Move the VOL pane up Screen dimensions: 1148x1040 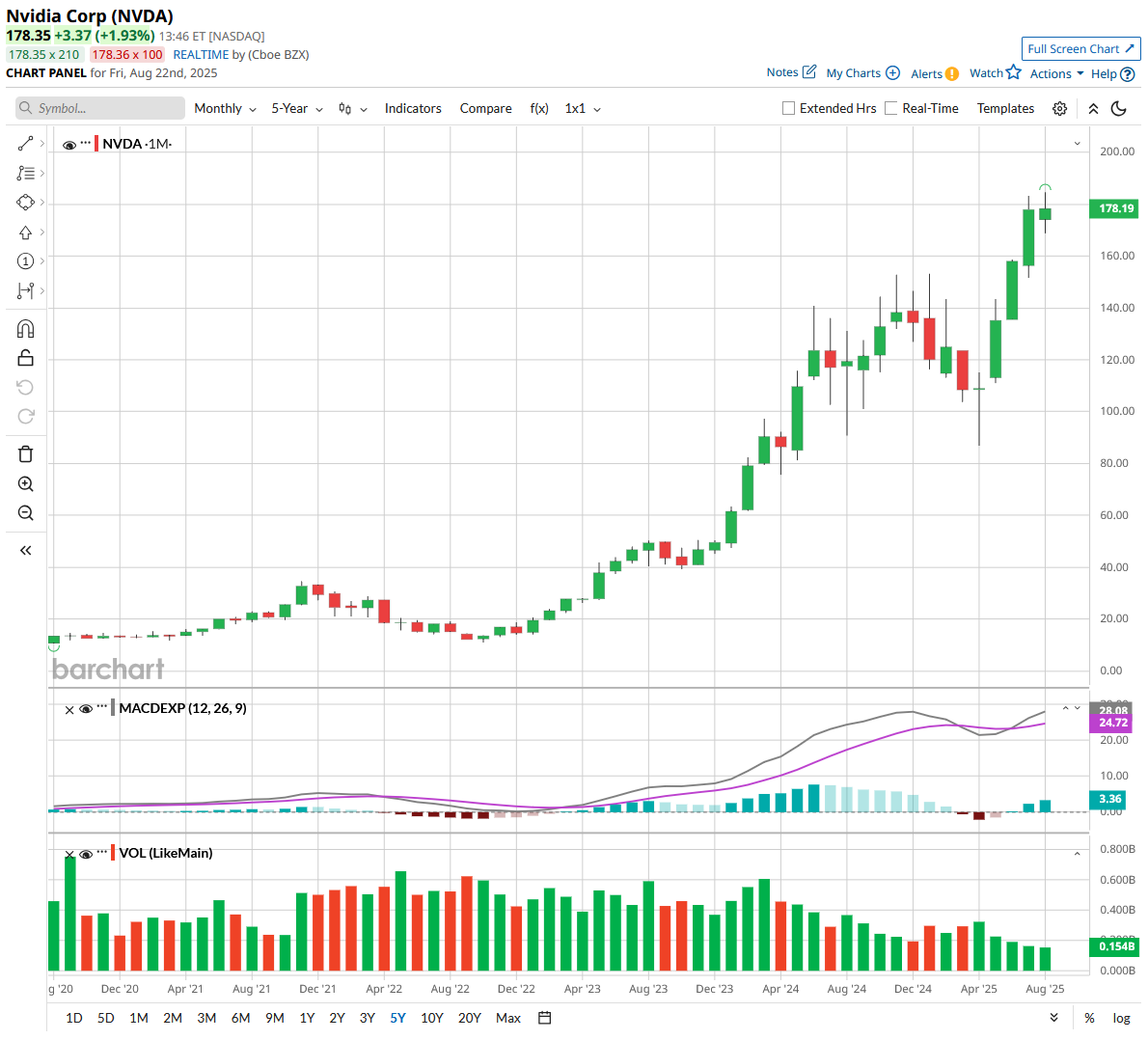1077,854
